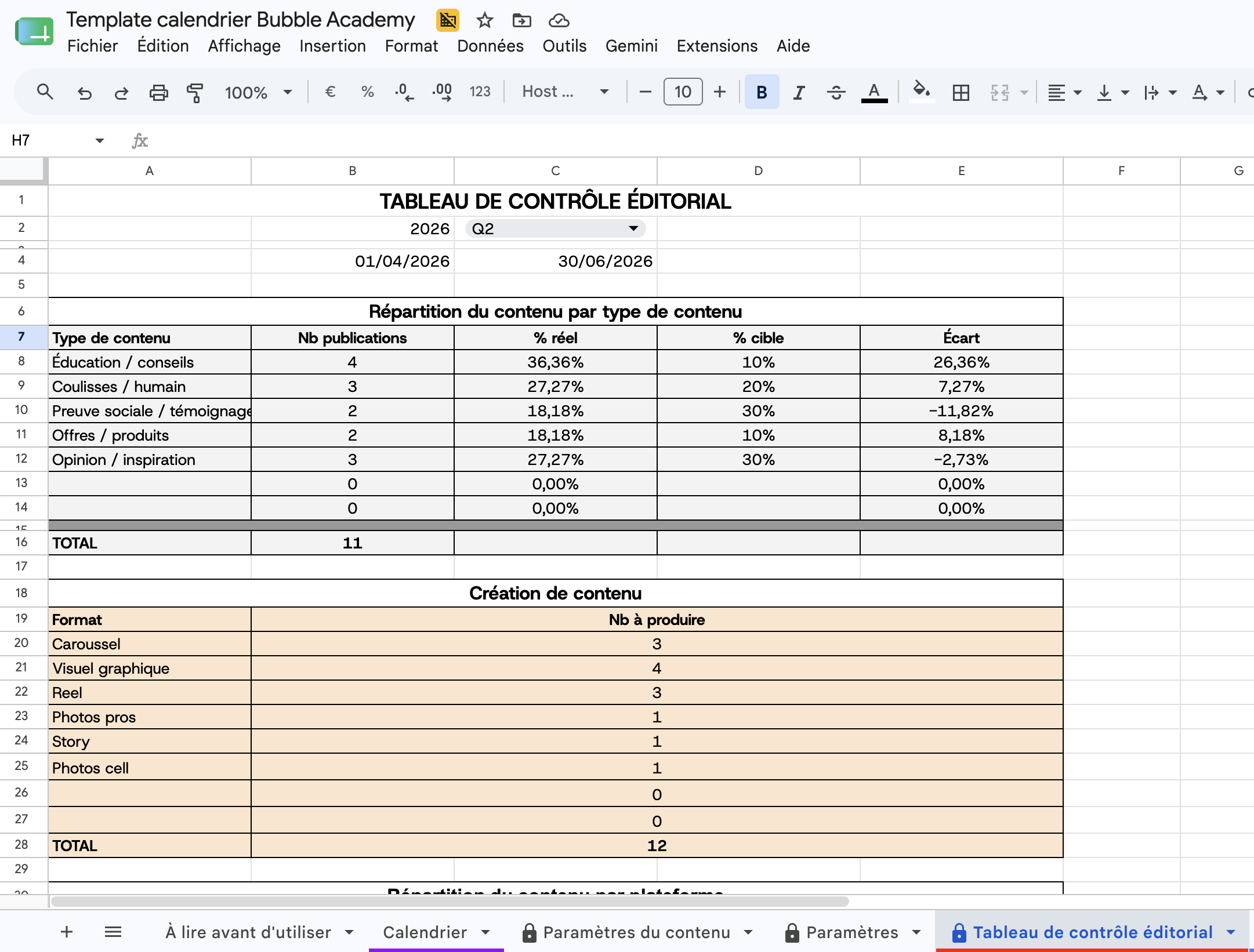Open the Gemini menu
Image resolution: width=1254 pixels, height=952 pixels.
tap(631, 46)
